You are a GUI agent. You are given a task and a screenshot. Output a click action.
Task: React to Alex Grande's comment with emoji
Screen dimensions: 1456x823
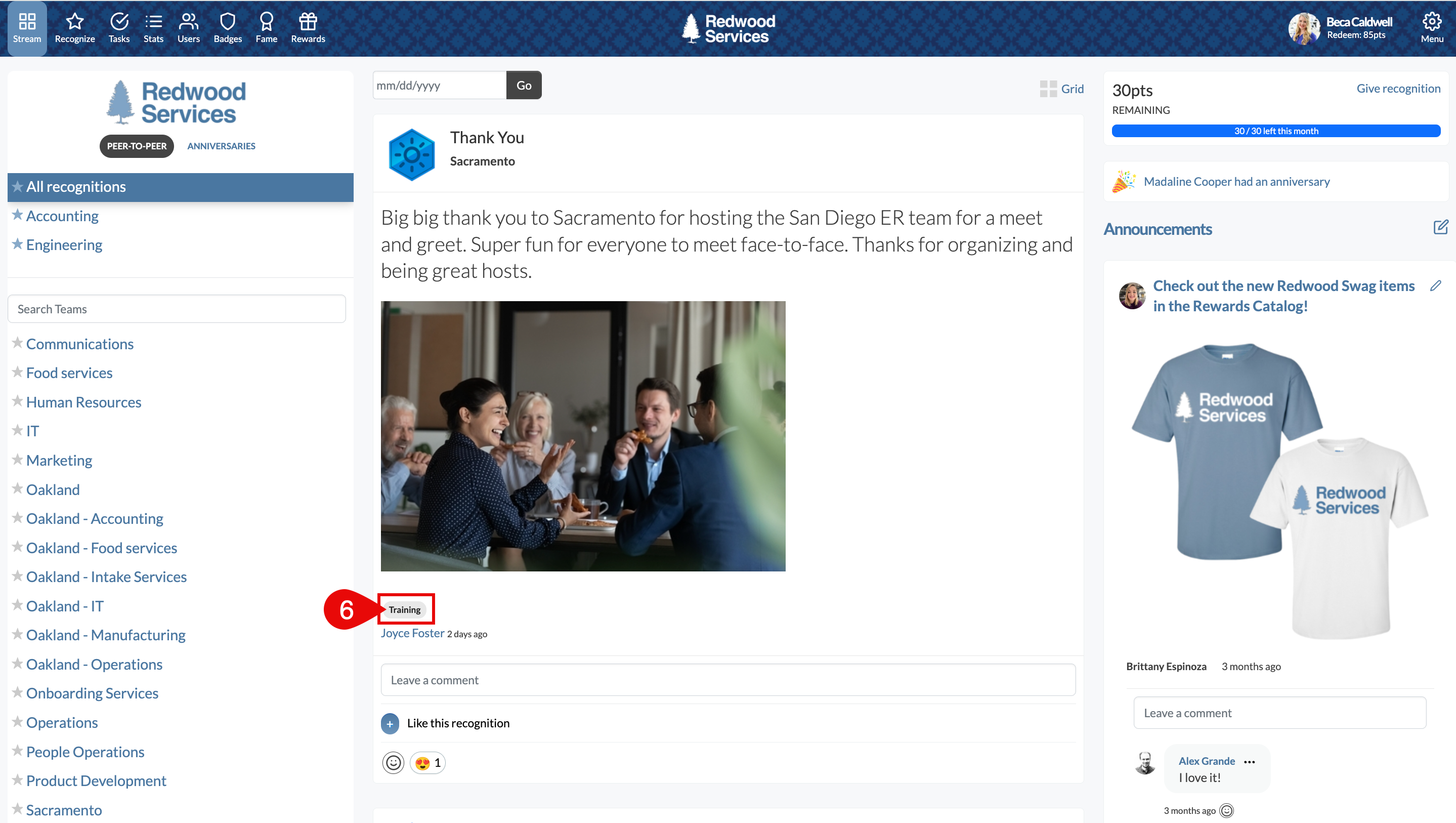(1226, 810)
